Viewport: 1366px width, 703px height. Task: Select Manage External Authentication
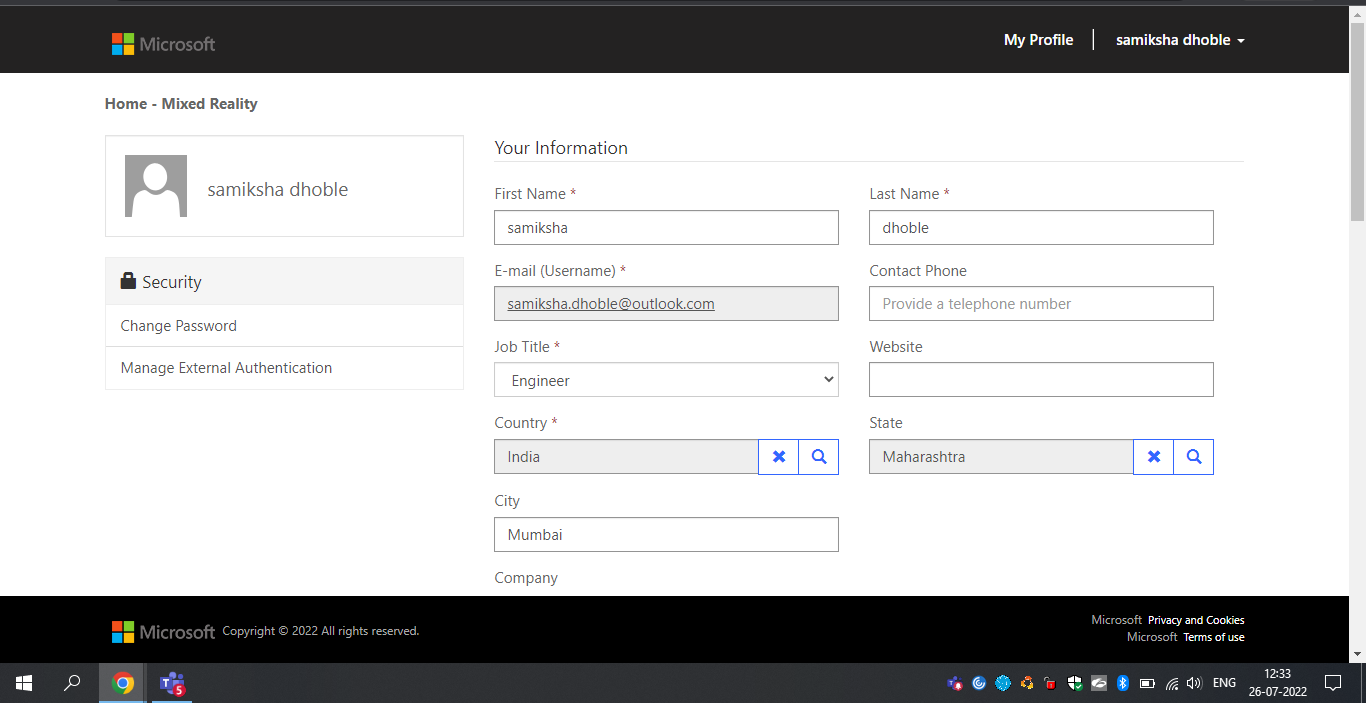tap(225, 367)
